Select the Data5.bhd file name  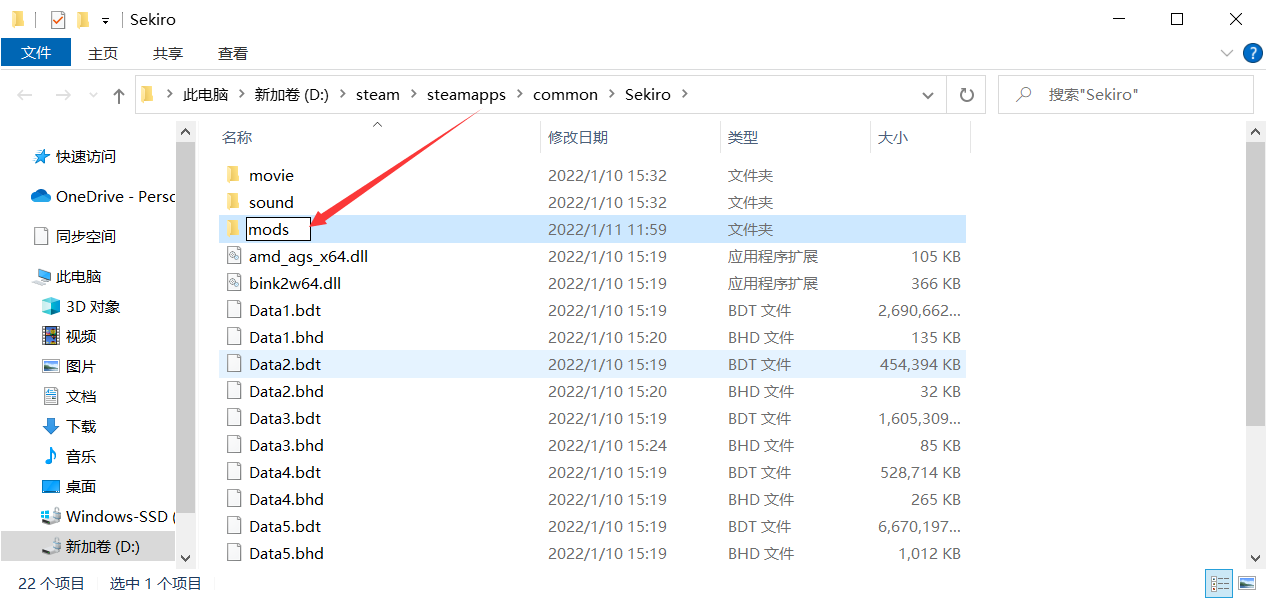(x=286, y=553)
